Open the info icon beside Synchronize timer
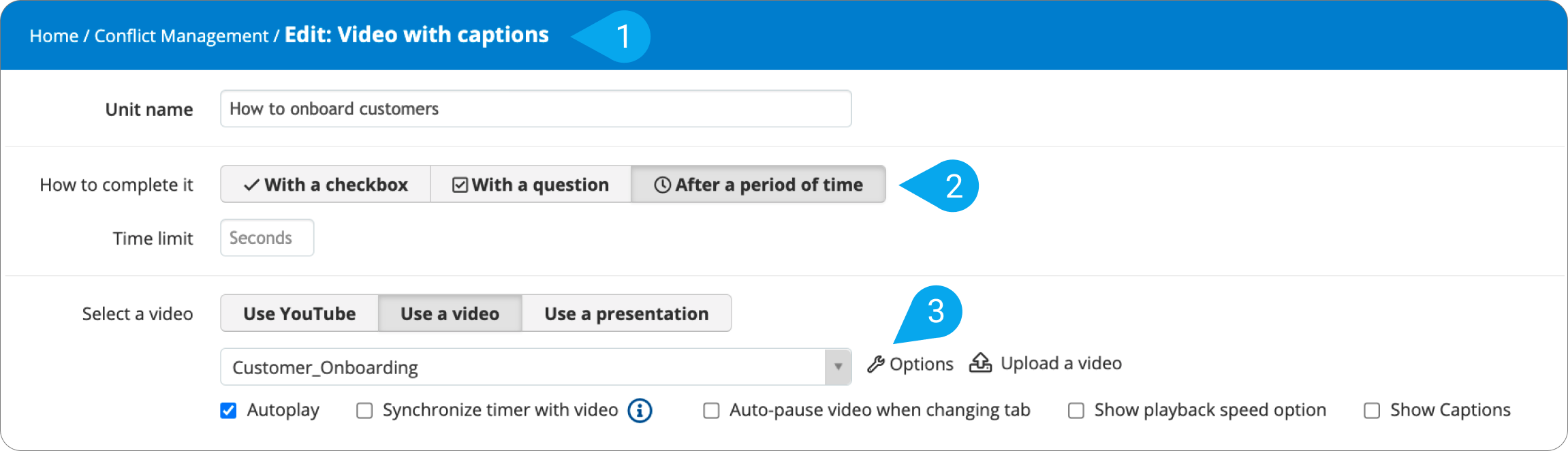The width and height of the screenshot is (1568, 451). [640, 411]
